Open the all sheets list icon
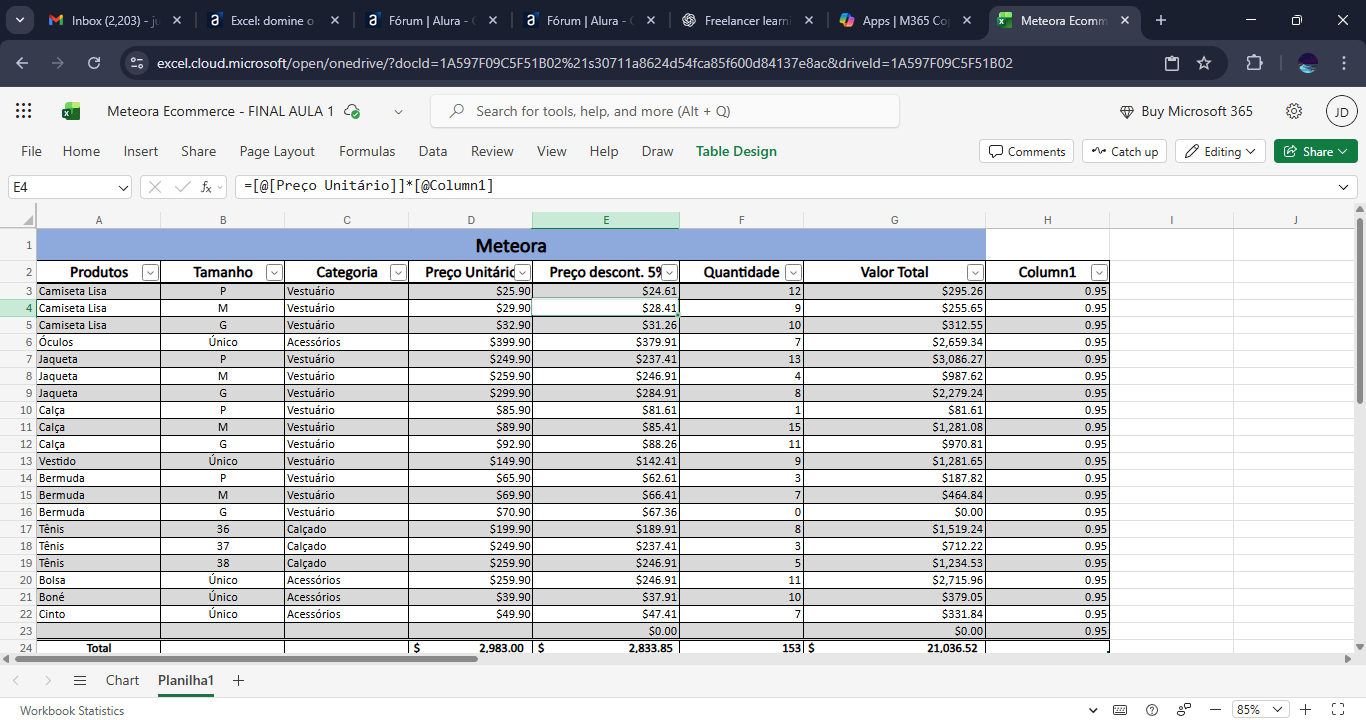The height and width of the screenshot is (720, 1366). click(x=80, y=680)
